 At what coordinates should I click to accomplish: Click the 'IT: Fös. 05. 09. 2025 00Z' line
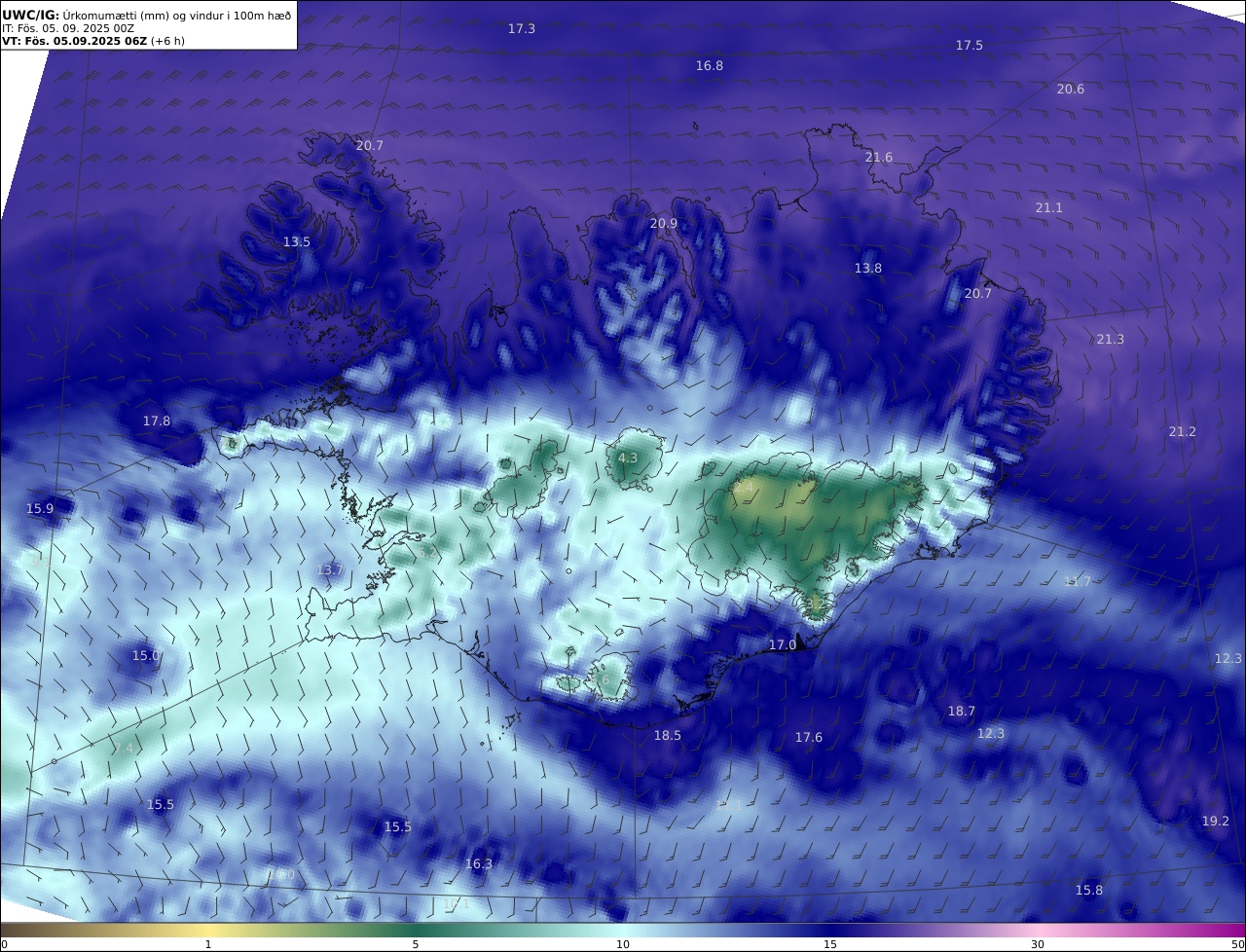point(67,28)
